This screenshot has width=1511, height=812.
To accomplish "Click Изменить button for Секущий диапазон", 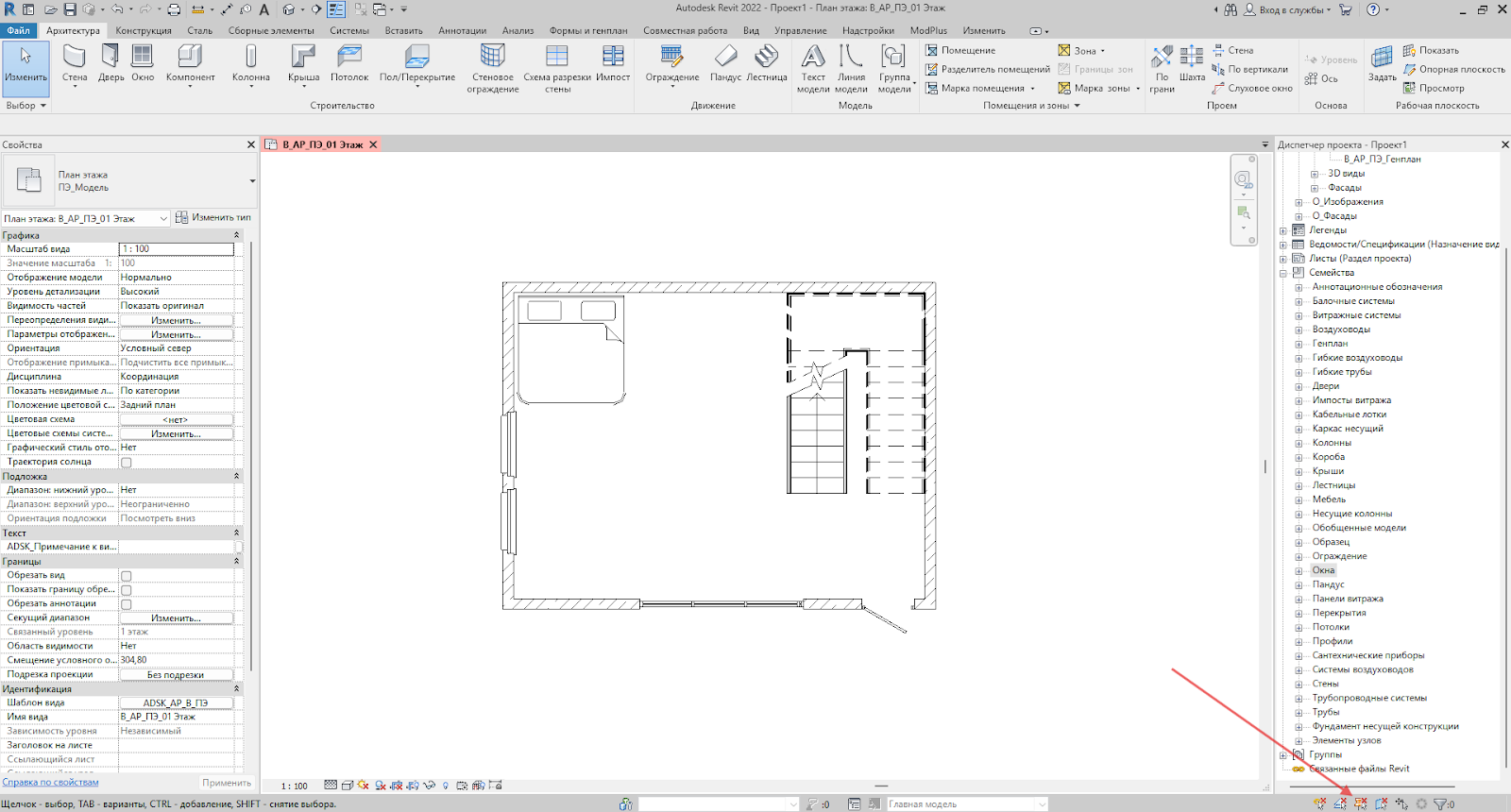I will click(176, 618).
